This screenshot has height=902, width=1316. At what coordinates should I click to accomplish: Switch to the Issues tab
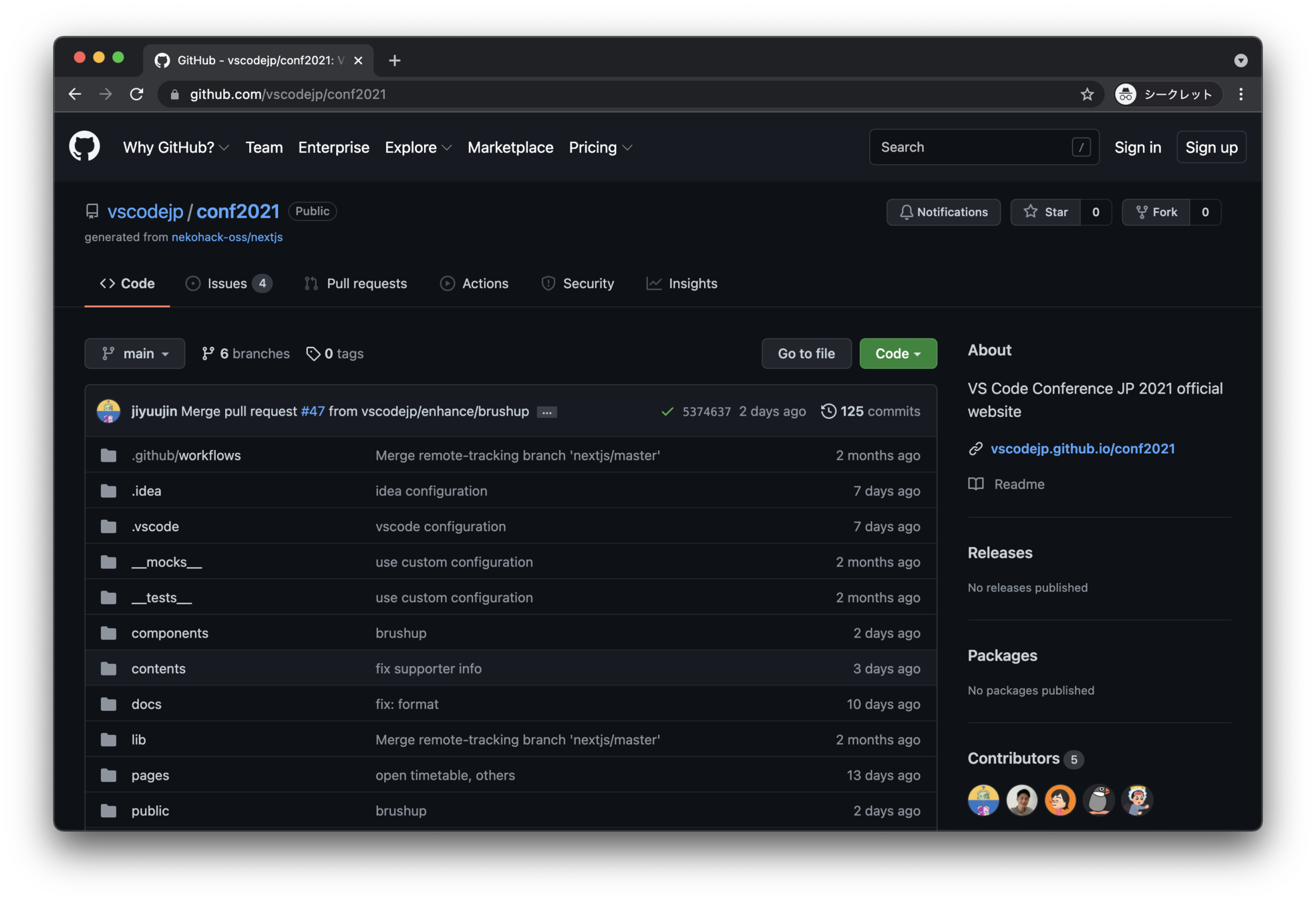pos(228,283)
